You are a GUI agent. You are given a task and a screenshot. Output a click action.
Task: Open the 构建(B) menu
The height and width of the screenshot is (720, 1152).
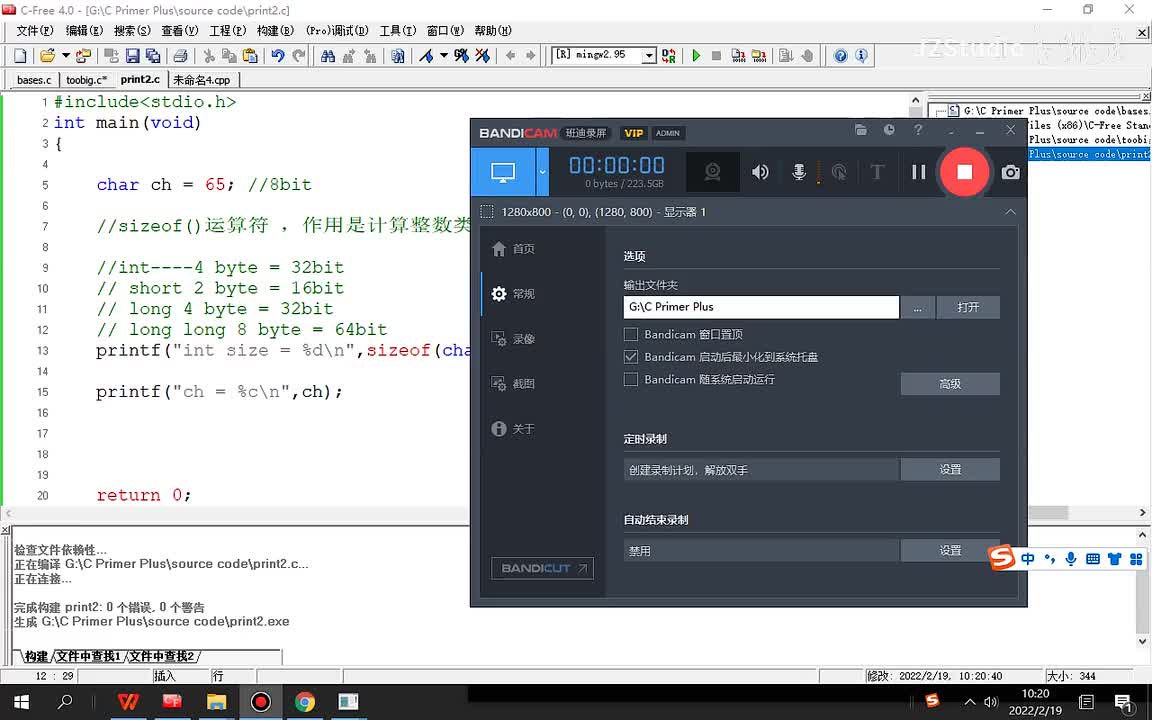276,31
